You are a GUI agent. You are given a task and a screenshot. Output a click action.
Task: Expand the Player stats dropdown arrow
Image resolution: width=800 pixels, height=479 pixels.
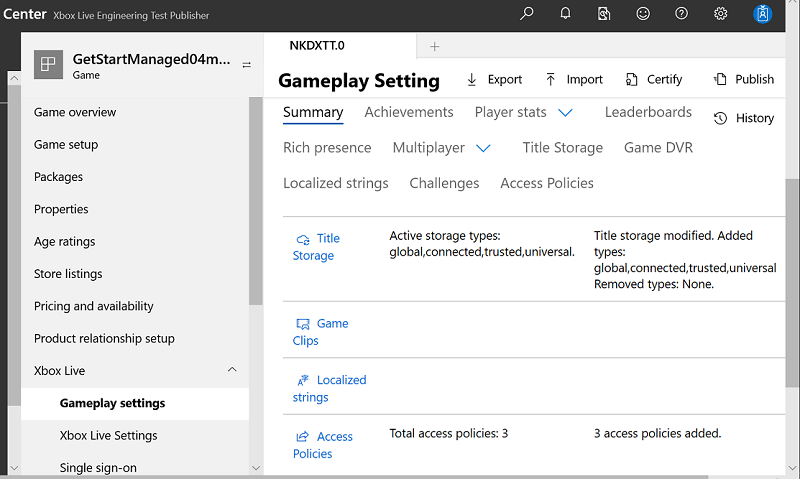click(x=565, y=113)
